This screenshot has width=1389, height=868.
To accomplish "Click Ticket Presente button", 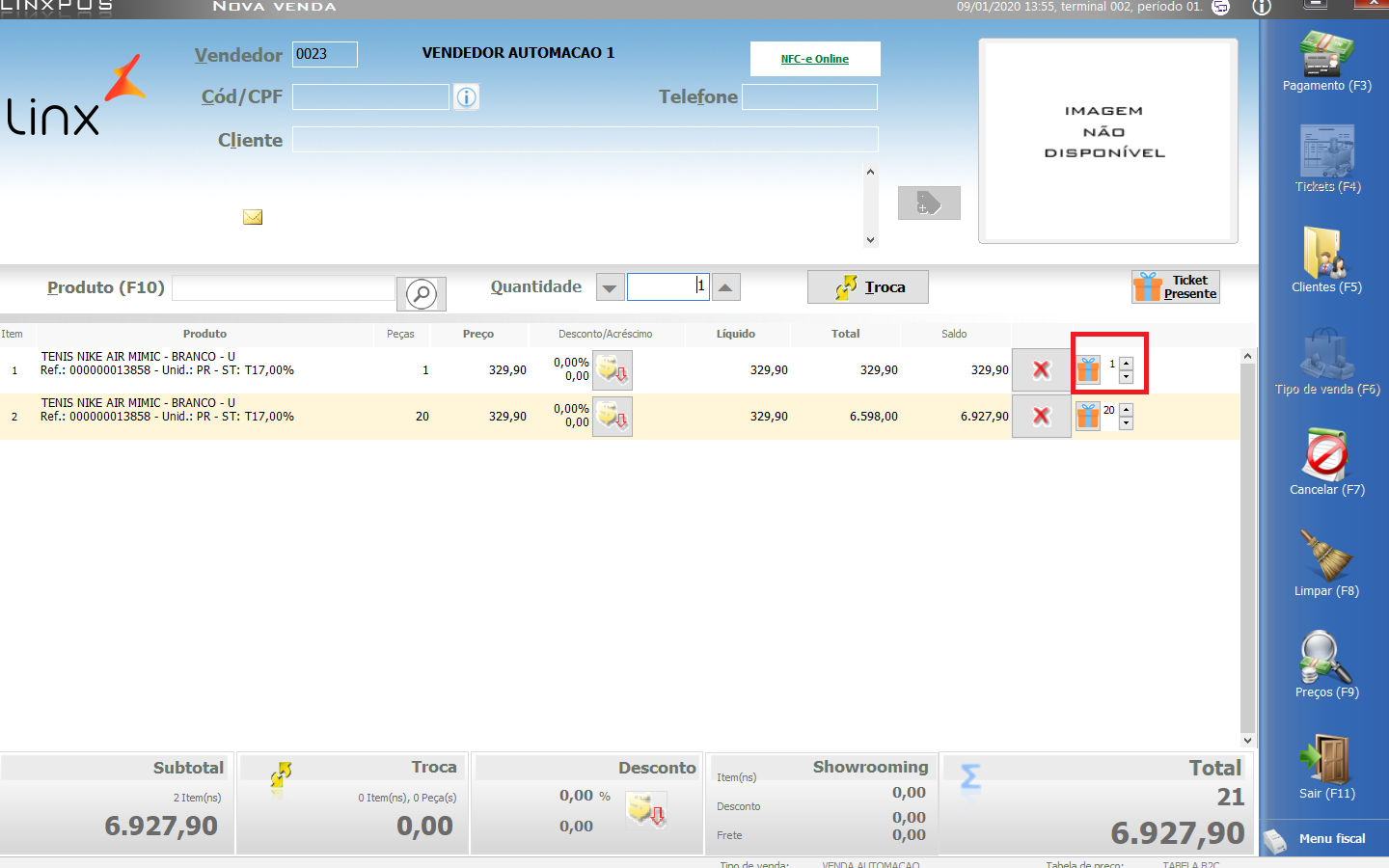I will click(1176, 287).
